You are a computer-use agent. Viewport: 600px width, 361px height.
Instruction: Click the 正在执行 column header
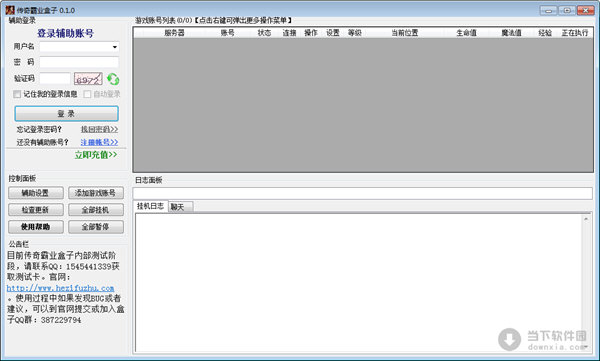click(575, 33)
